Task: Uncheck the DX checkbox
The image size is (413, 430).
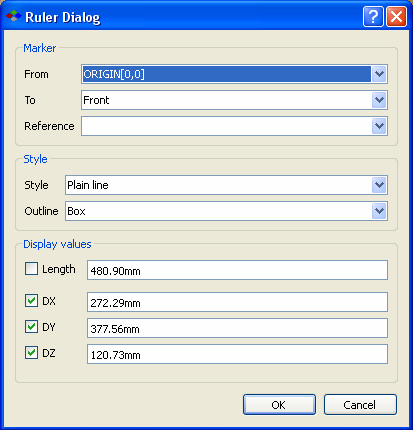Action: click(31, 301)
